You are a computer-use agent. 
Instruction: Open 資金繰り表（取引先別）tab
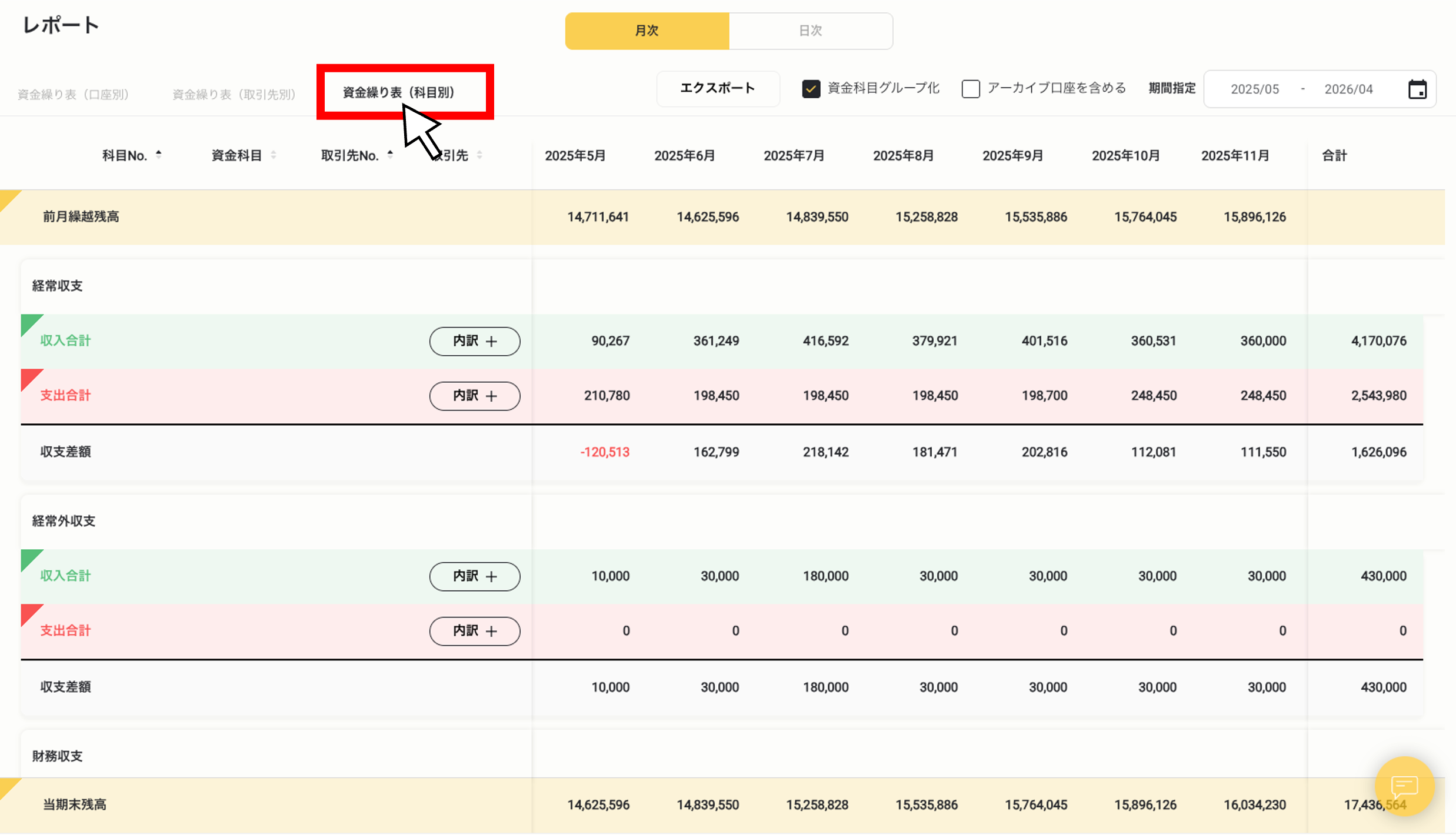[x=234, y=95]
